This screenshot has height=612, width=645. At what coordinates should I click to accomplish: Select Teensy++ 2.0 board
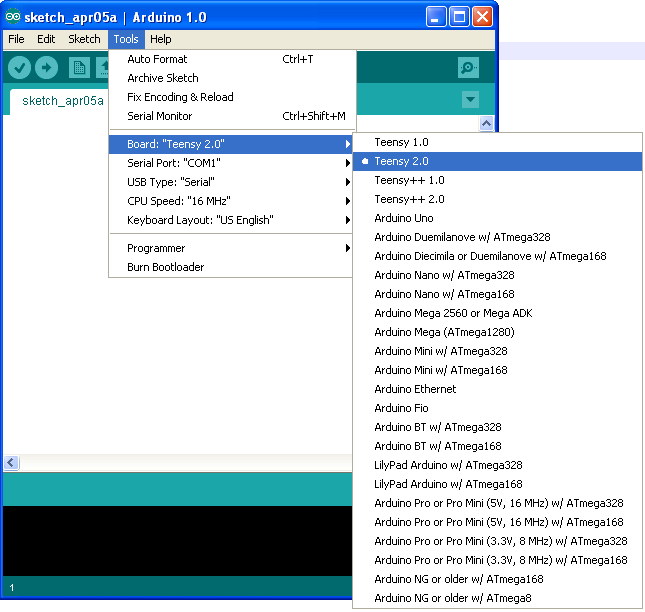497,199
